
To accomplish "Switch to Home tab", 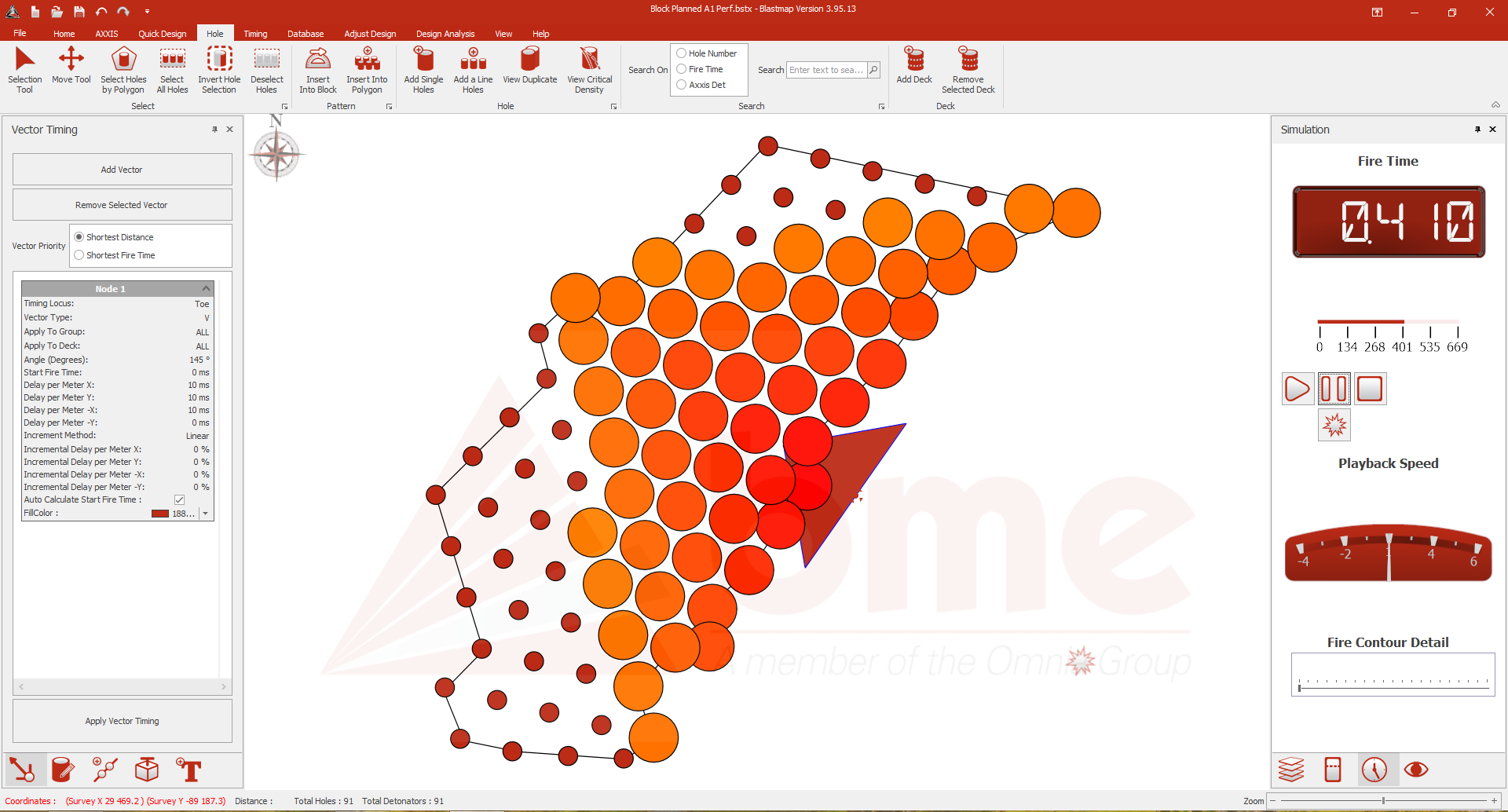I will click(64, 34).
